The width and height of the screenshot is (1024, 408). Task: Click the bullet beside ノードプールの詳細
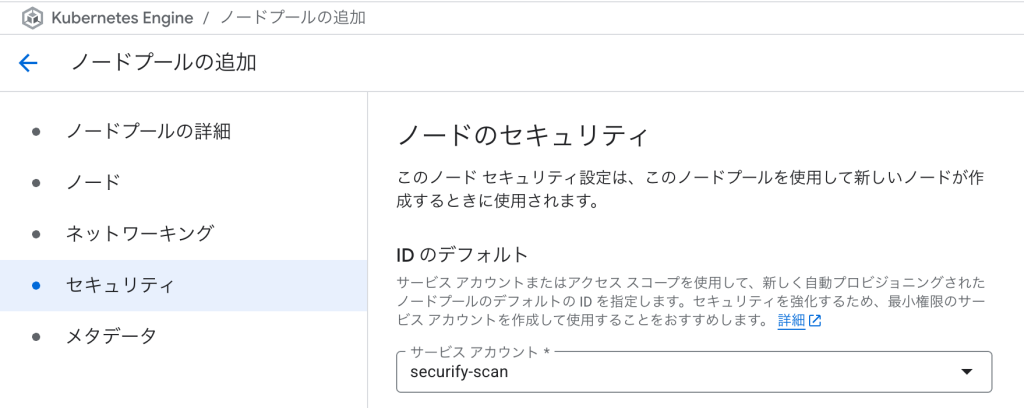point(36,131)
